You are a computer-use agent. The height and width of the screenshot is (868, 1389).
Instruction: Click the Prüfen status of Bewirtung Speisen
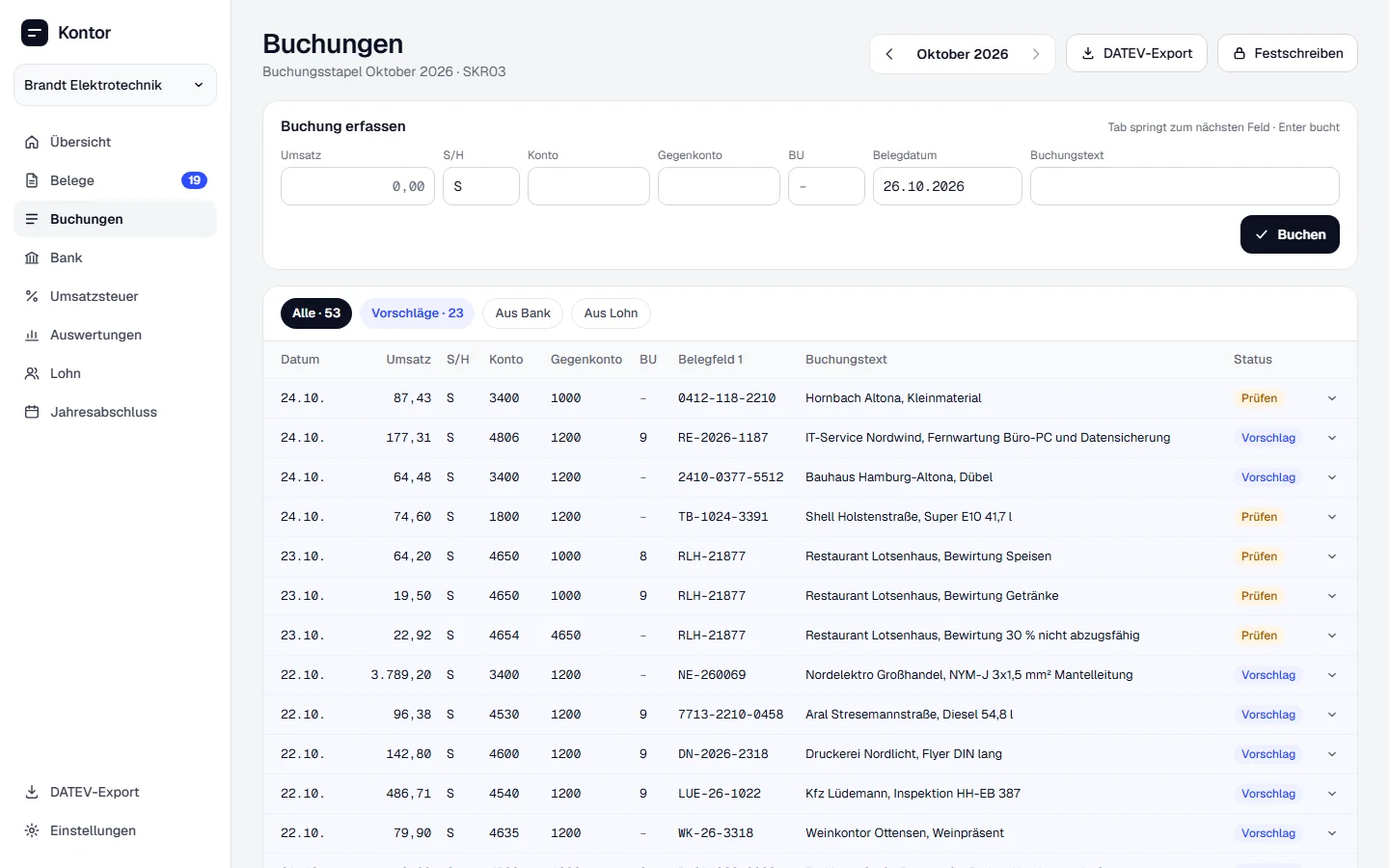click(1259, 556)
